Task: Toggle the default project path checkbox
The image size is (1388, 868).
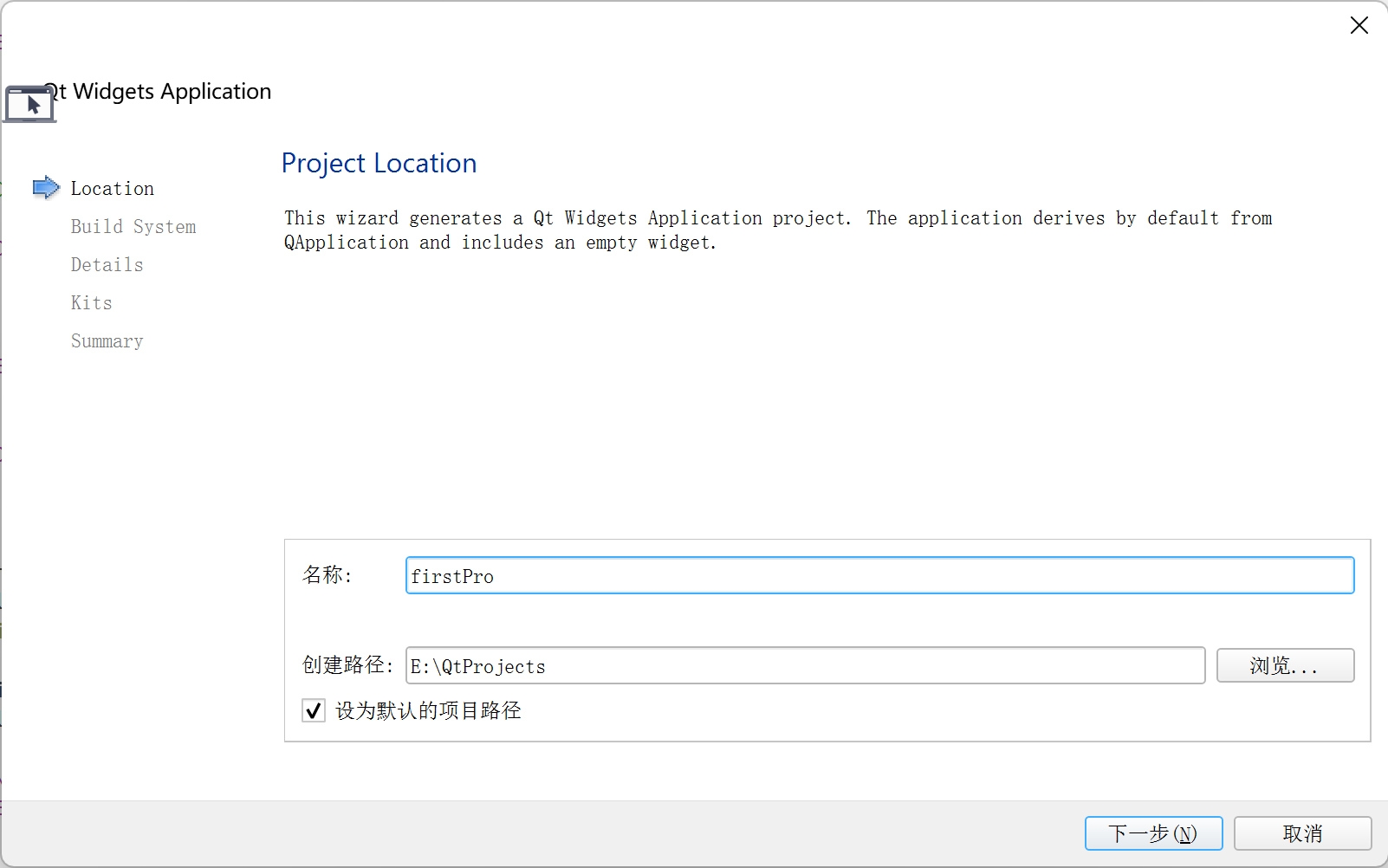Action: coord(314,710)
